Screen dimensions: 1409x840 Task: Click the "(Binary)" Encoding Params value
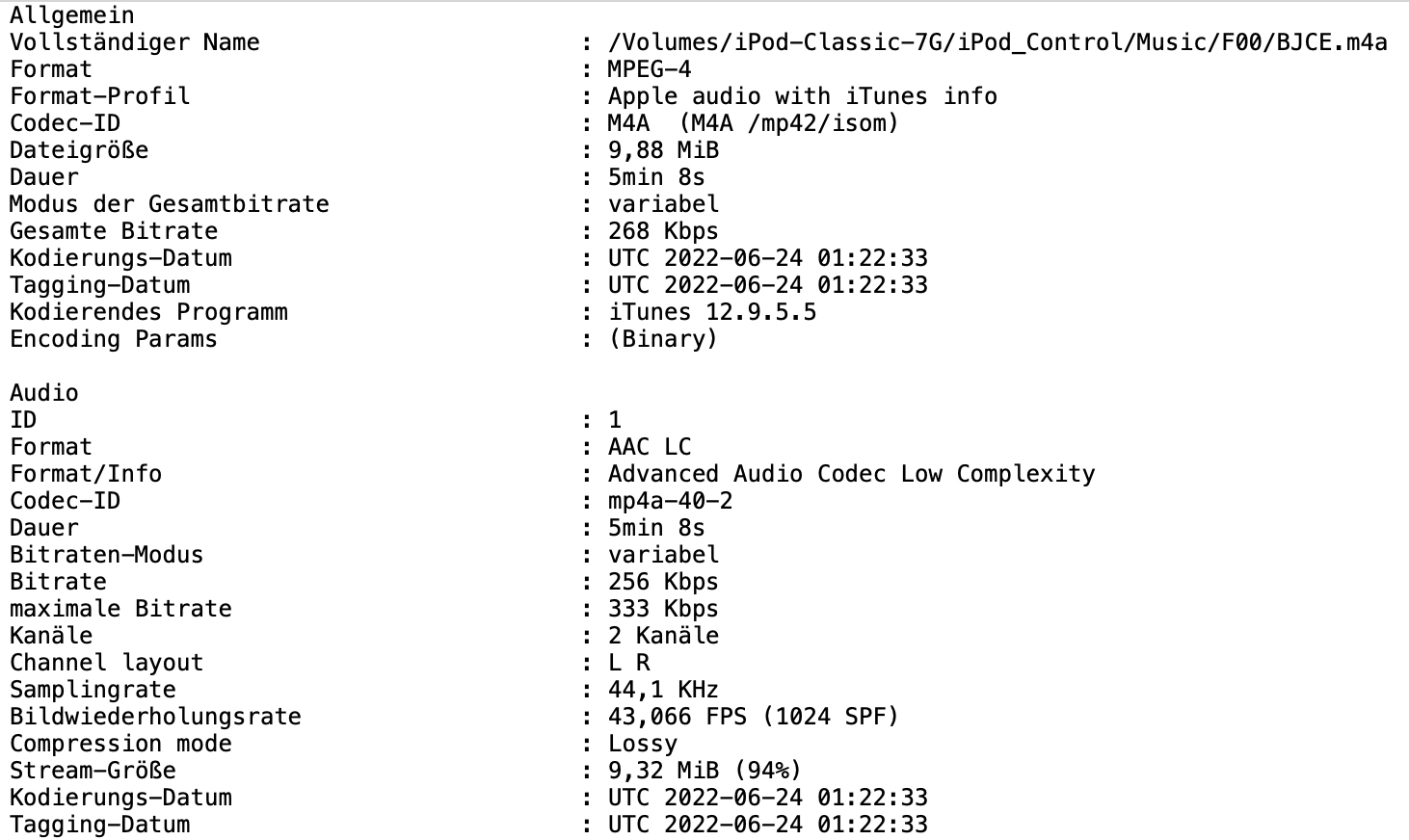tap(663, 339)
